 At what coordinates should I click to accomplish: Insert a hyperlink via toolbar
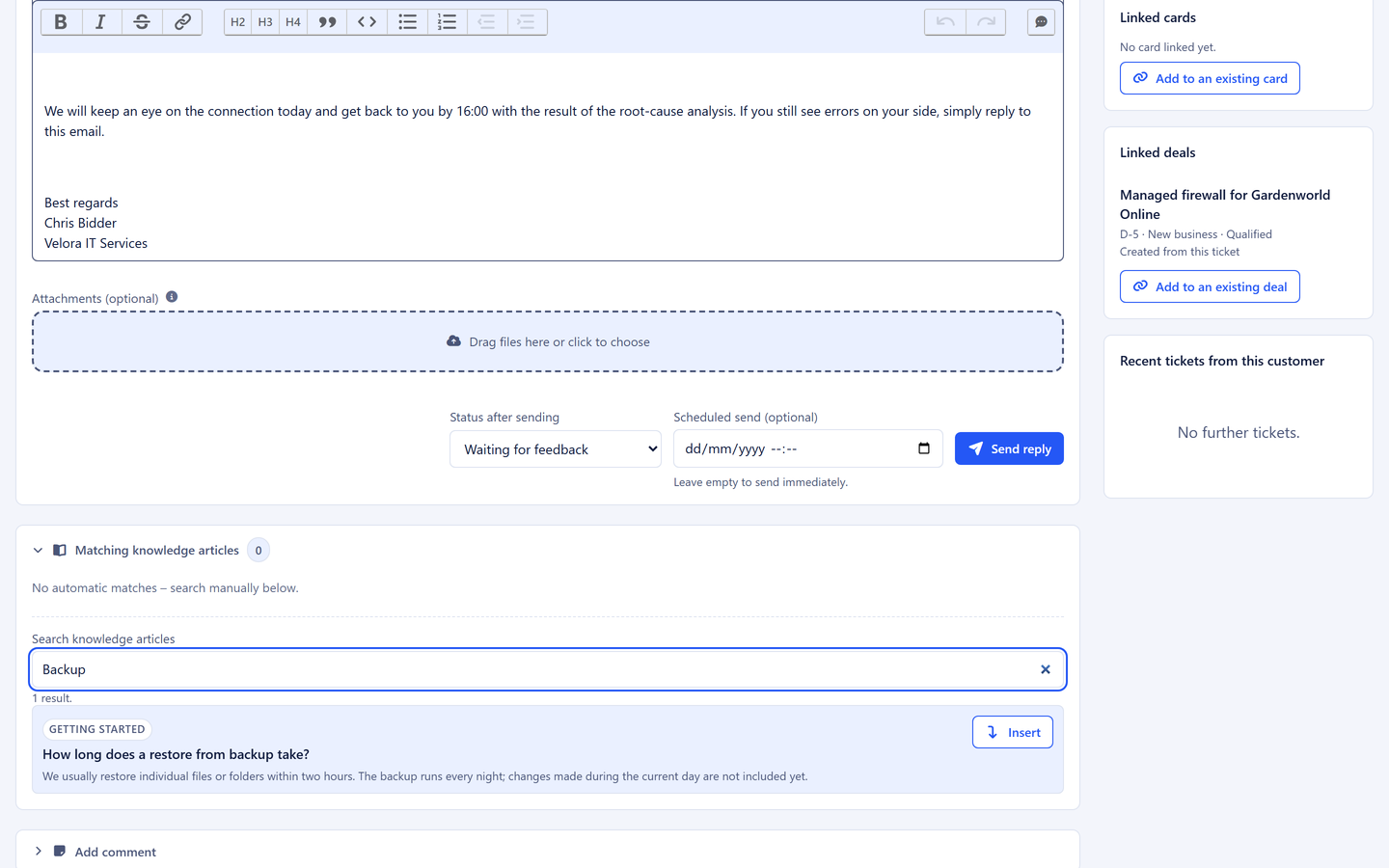[182, 22]
